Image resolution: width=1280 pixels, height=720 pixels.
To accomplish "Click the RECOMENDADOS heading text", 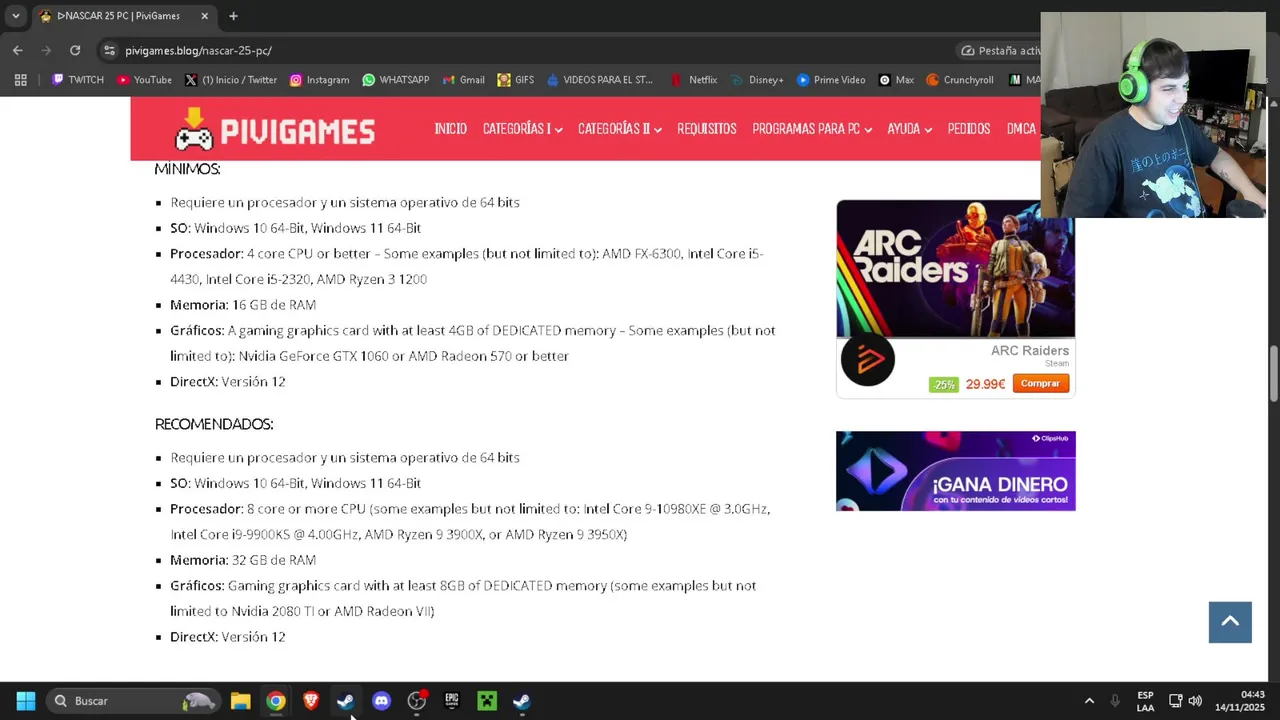I will coord(214,424).
